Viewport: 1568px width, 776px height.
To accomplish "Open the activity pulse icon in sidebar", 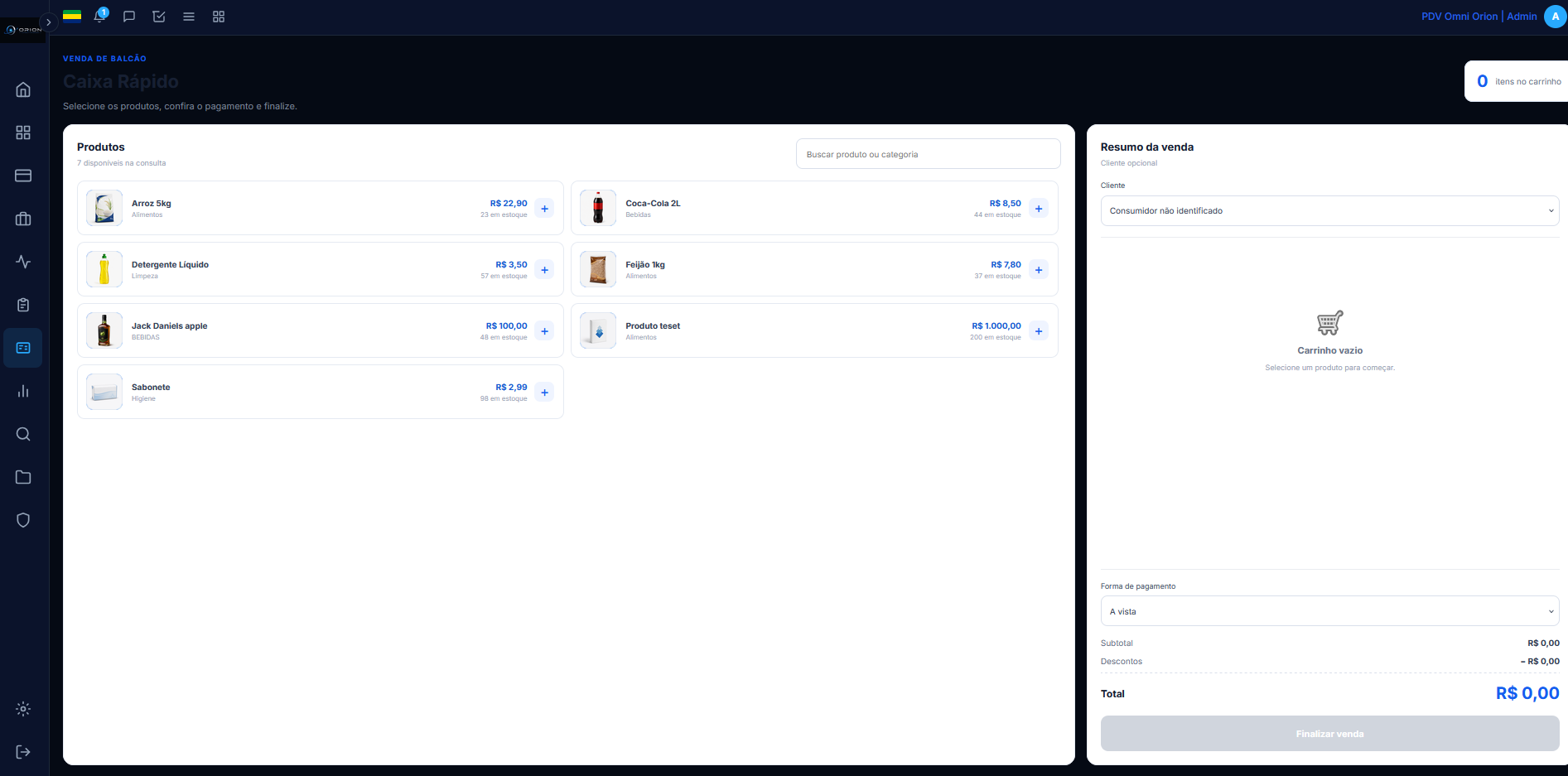I will tap(23, 262).
